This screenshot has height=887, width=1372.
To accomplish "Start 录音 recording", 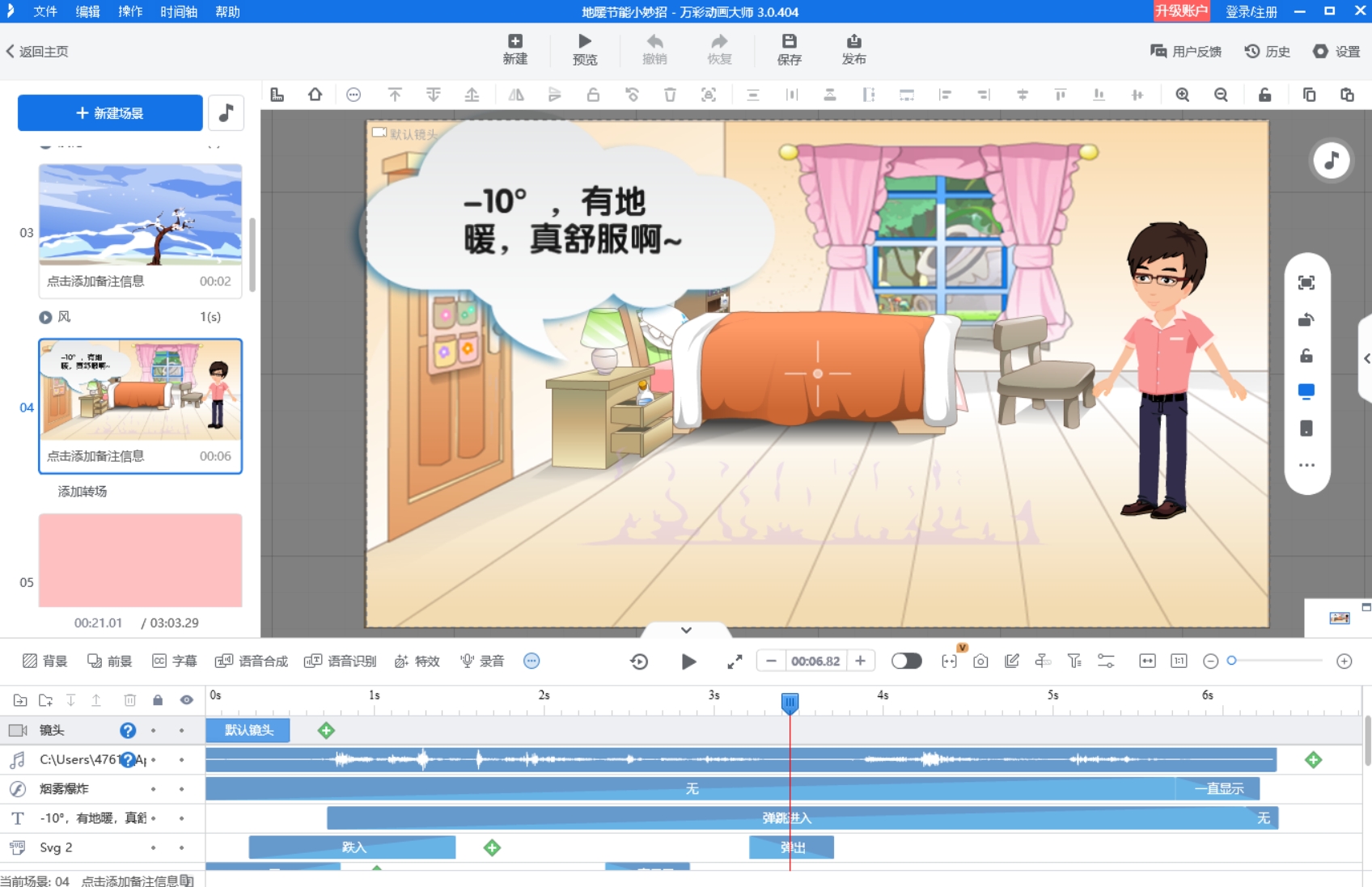I will tap(482, 661).
